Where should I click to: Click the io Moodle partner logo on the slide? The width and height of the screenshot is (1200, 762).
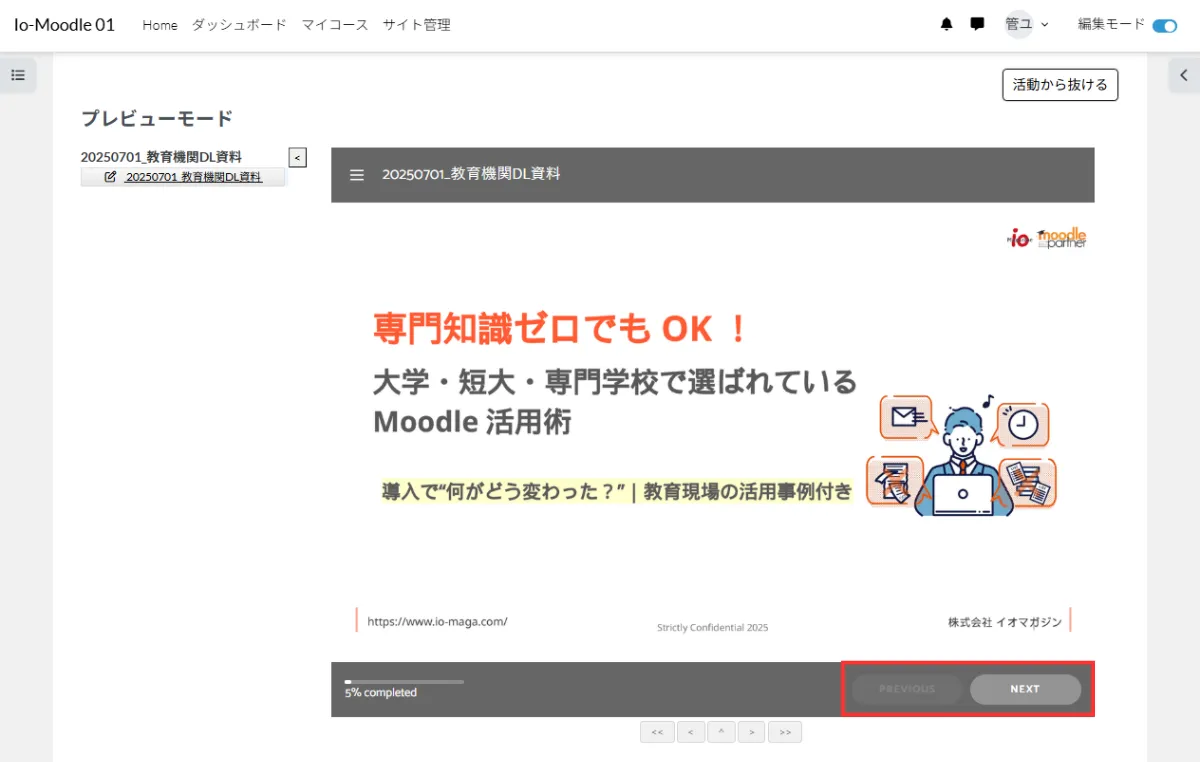pyautogui.click(x=1046, y=238)
